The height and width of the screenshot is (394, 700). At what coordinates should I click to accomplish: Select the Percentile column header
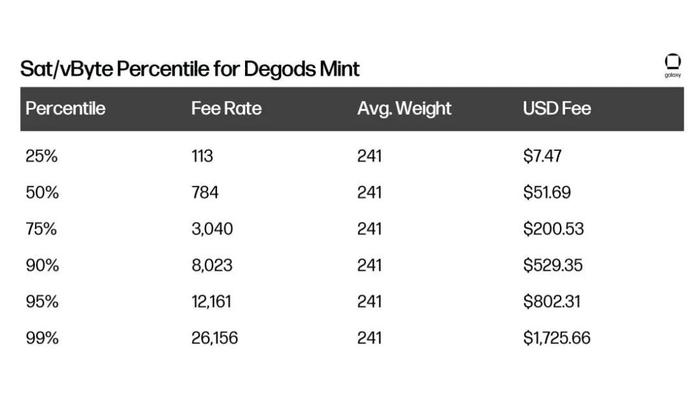point(65,108)
